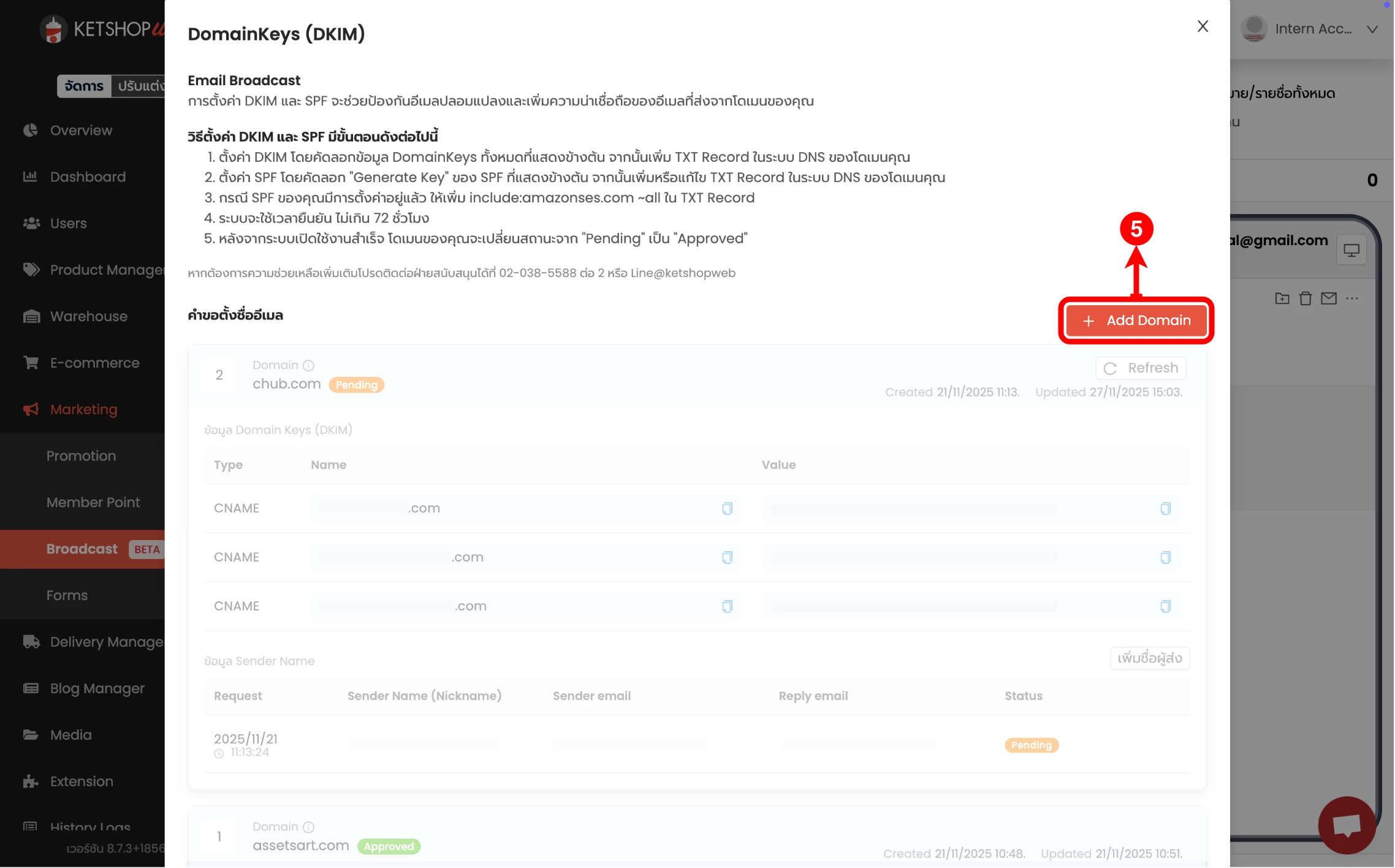The image size is (1395, 868).
Task: Click the envelope icon in email toolbar
Action: (x=1329, y=299)
